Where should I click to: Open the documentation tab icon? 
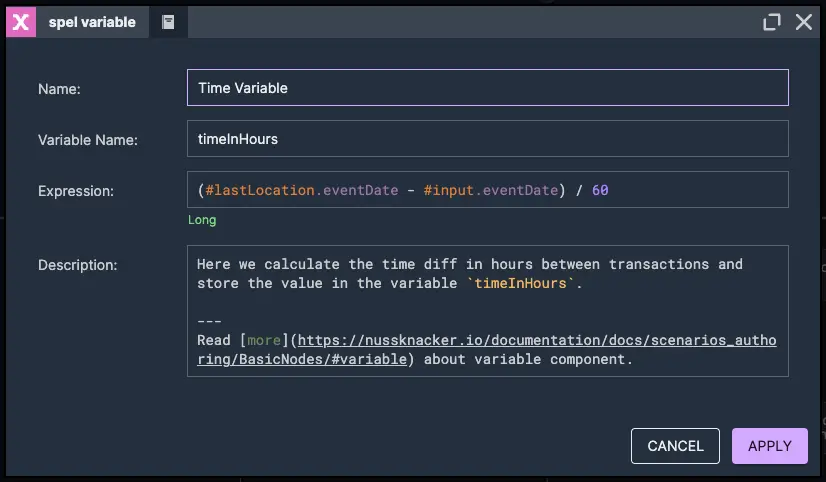pos(168,22)
